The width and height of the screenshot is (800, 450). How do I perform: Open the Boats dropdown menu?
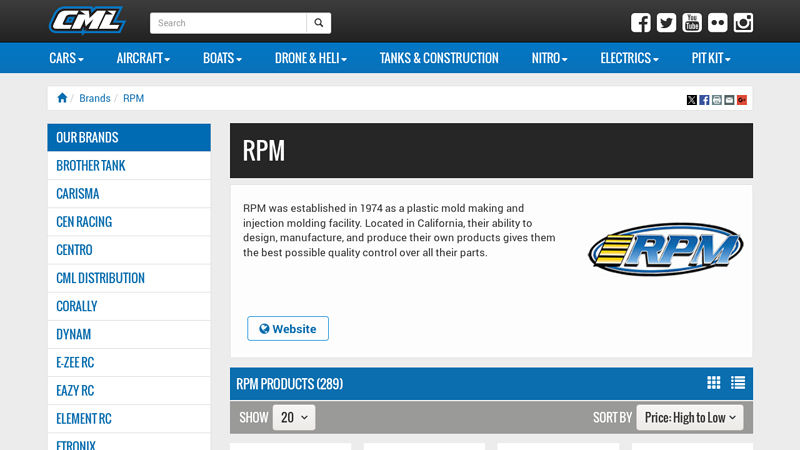222,58
